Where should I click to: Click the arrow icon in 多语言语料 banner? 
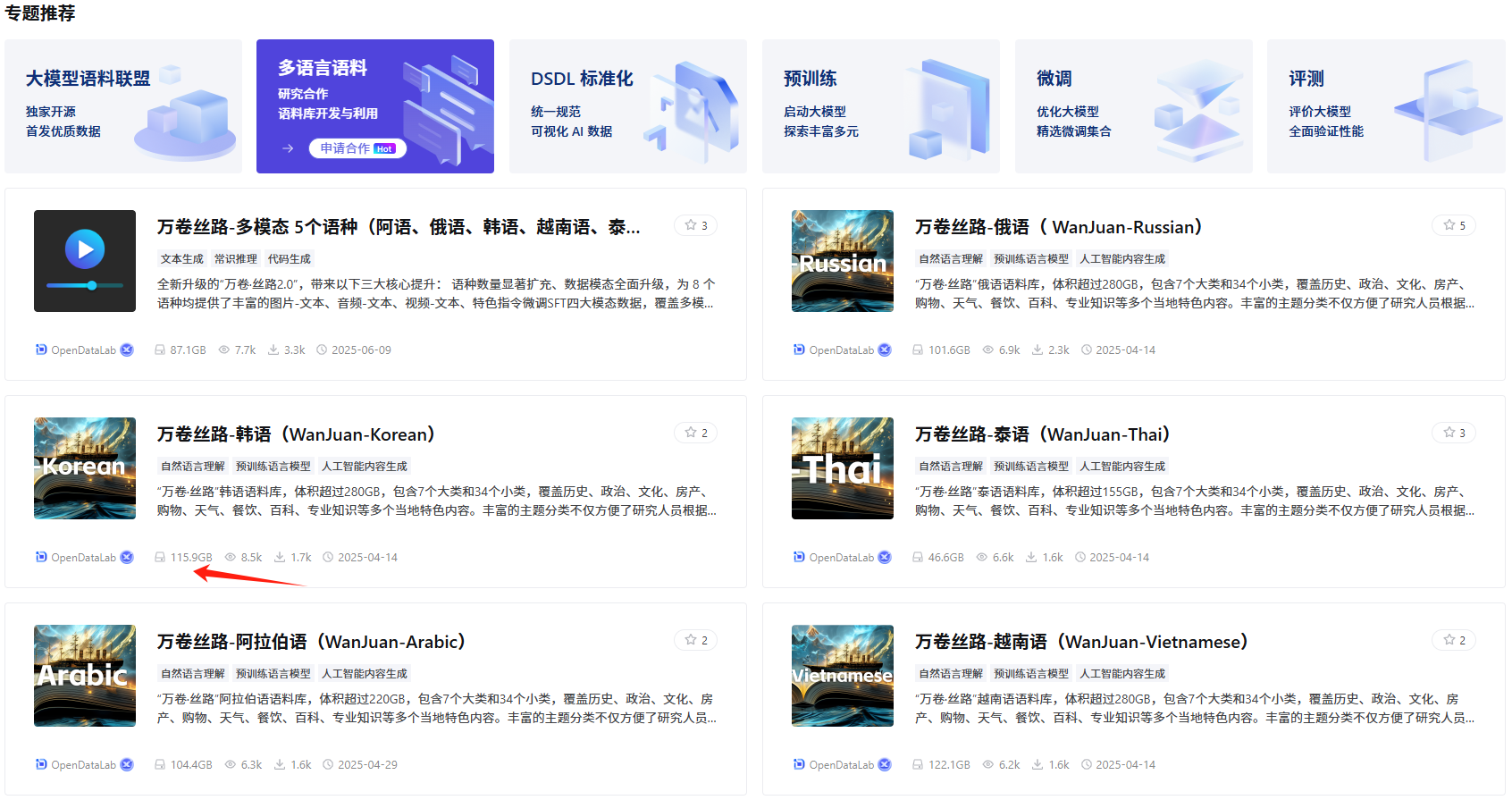tap(288, 148)
